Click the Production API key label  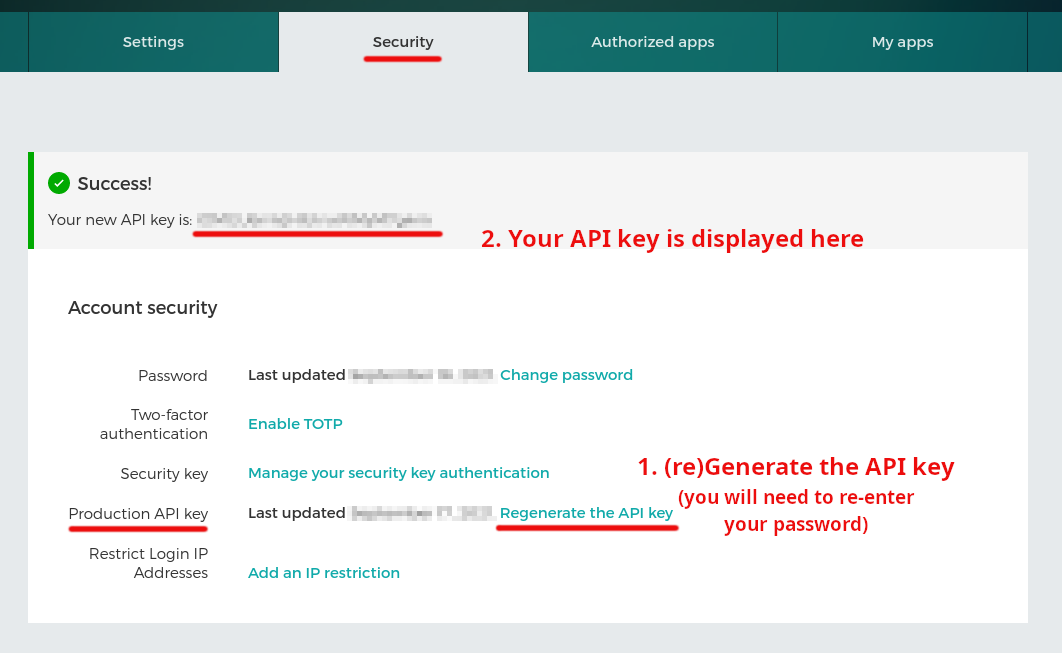[138, 514]
